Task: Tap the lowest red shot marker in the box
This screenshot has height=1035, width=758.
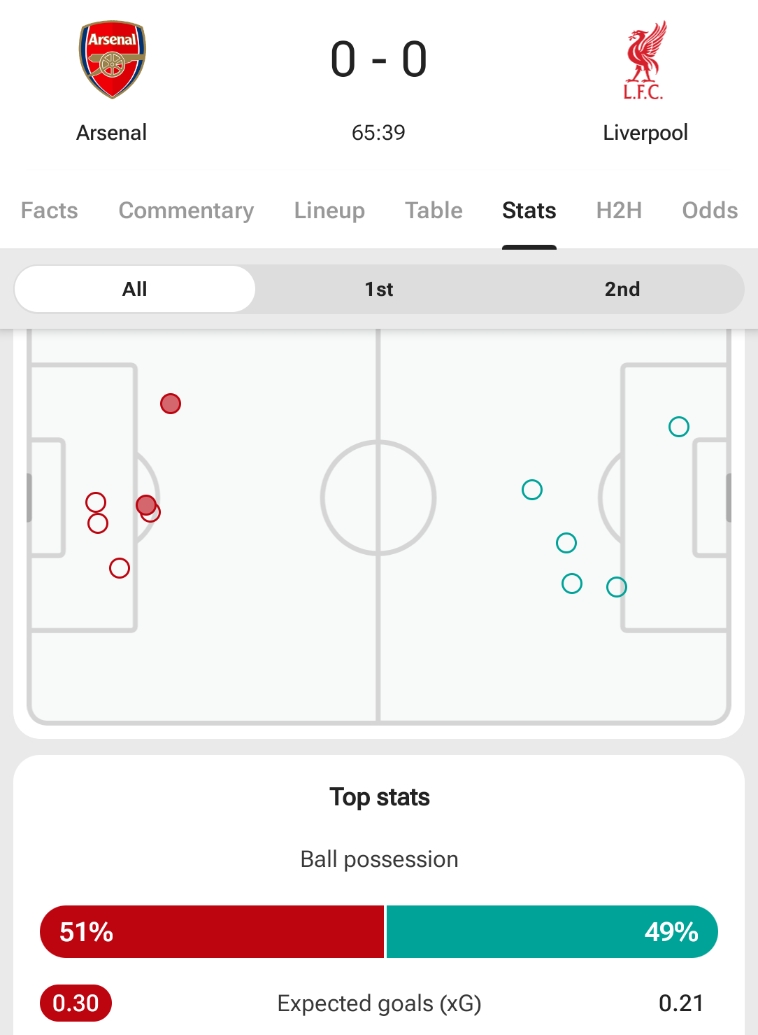Action: (x=119, y=568)
